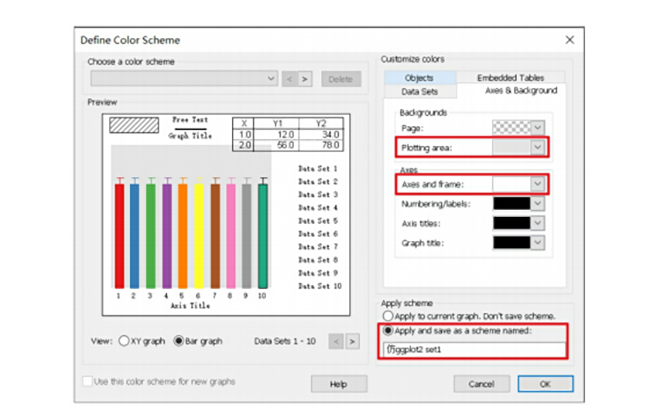Click next color scheme arrow button
This screenshot has width=650, height=414.
[x=305, y=78]
